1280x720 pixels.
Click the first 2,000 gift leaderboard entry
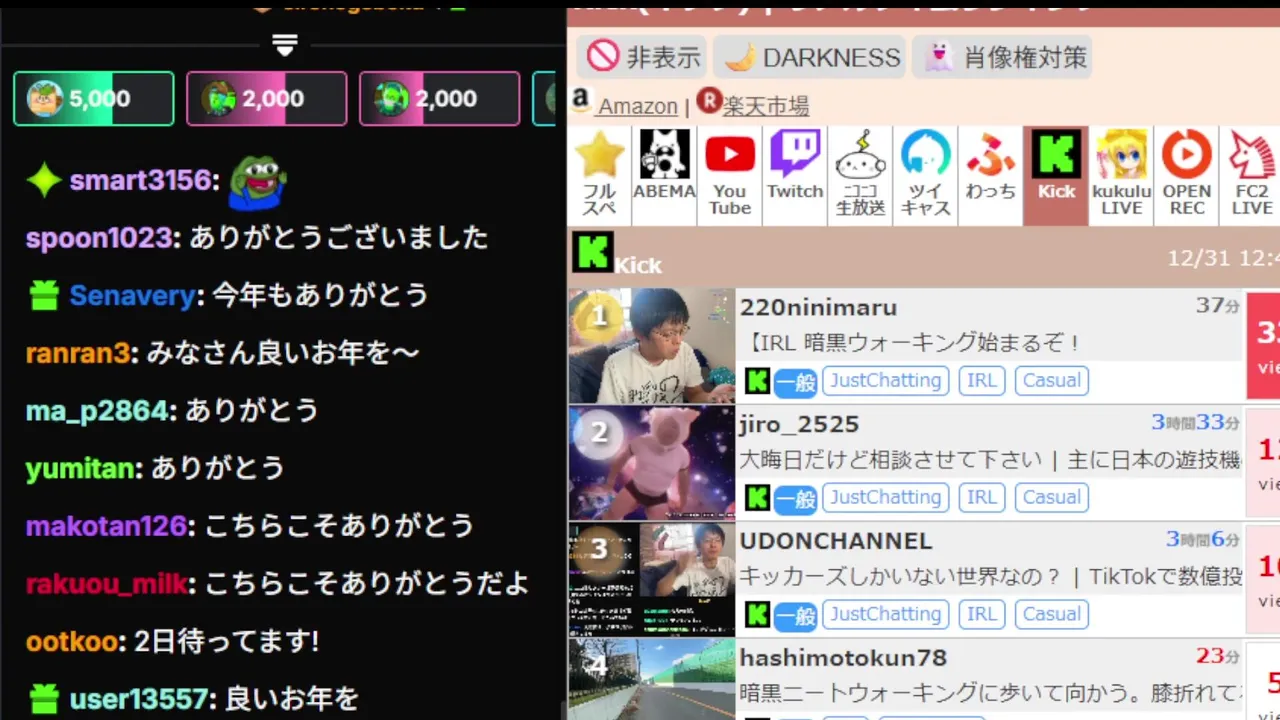tap(267, 98)
